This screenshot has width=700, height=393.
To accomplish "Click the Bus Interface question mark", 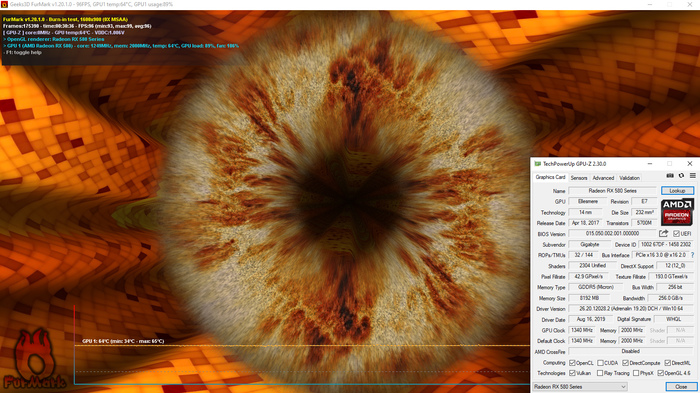I will coord(692,255).
